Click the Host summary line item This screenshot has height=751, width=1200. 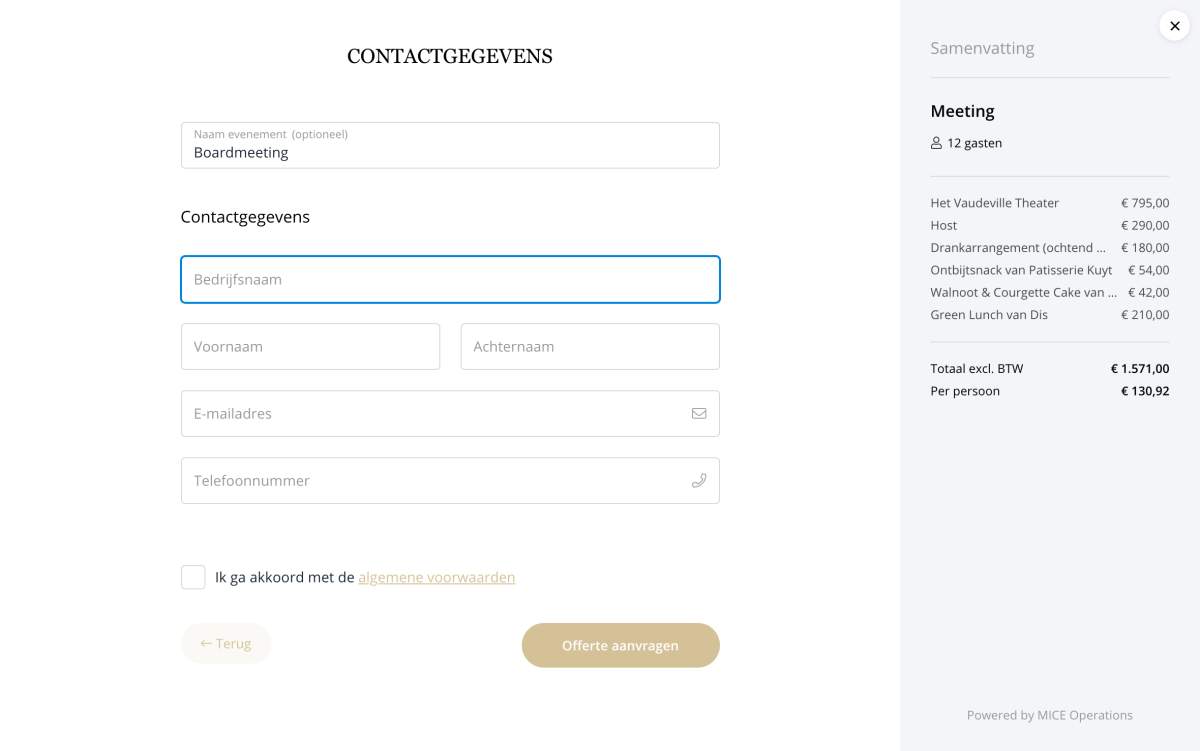1050,225
